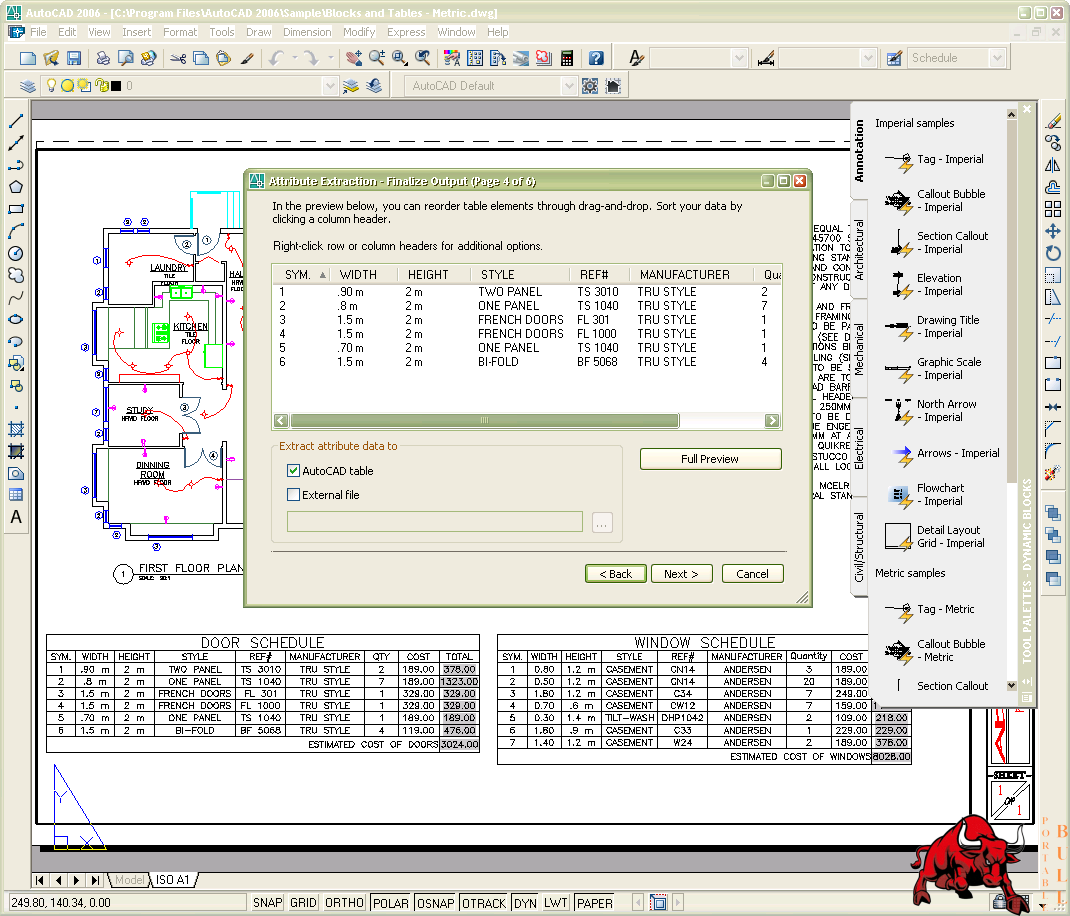Image resolution: width=1070 pixels, height=916 pixels.
Task: Click the Undo arrow icon
Action: click(276, 58)
